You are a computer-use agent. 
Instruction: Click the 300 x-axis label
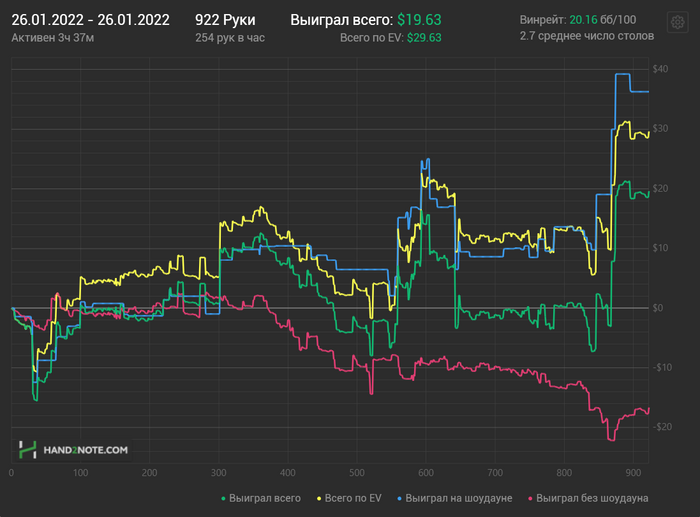click(x=219, y=473)
